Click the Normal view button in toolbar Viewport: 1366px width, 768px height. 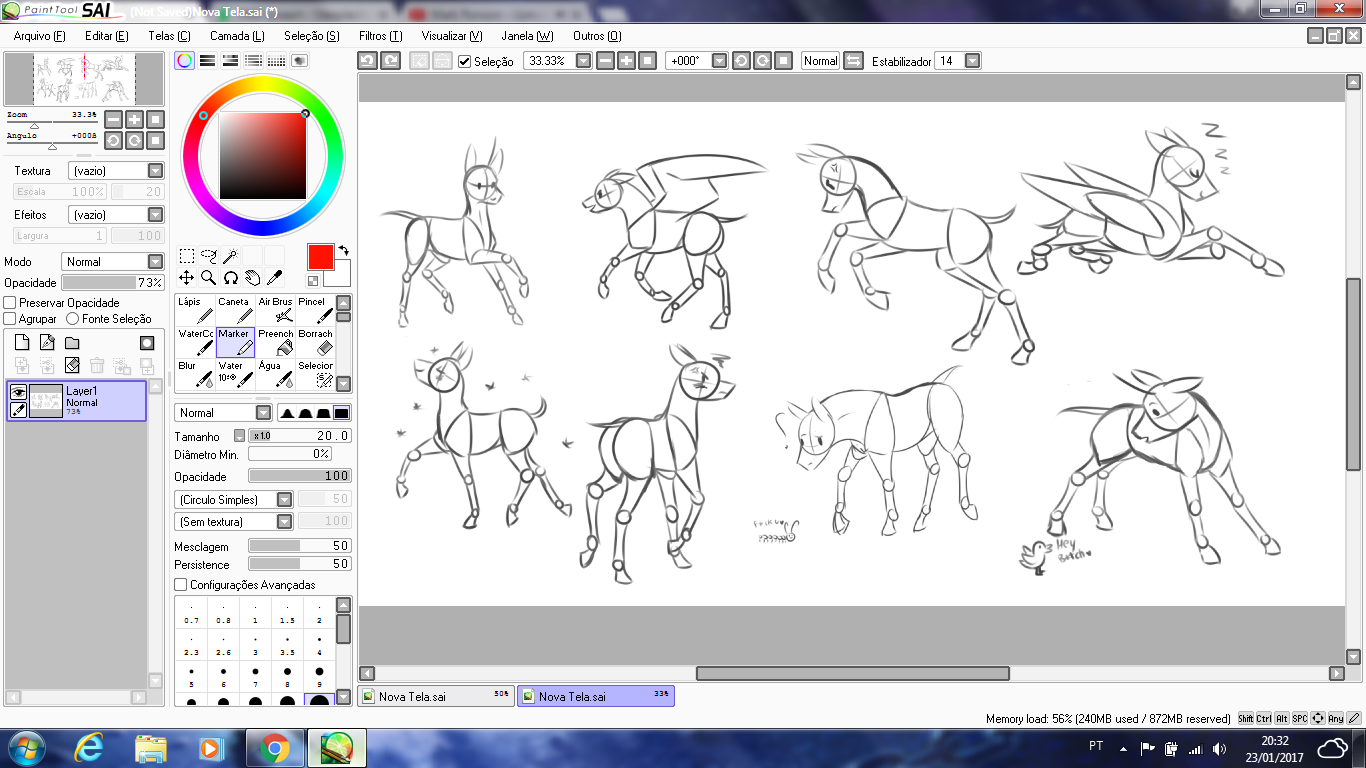click(820, 61)
